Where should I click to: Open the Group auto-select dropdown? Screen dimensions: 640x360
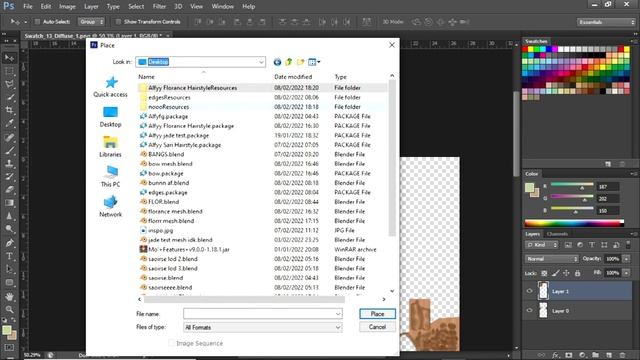pyautogui.click(x=92, y=22)
